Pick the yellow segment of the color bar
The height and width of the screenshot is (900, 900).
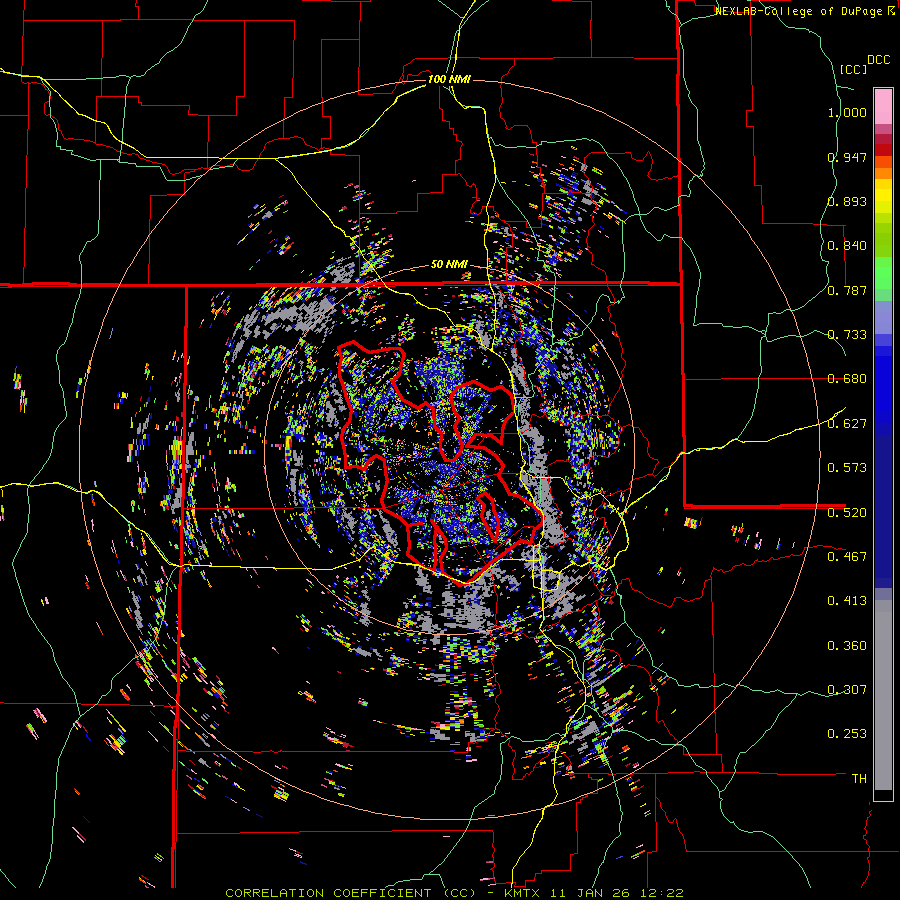883,197
